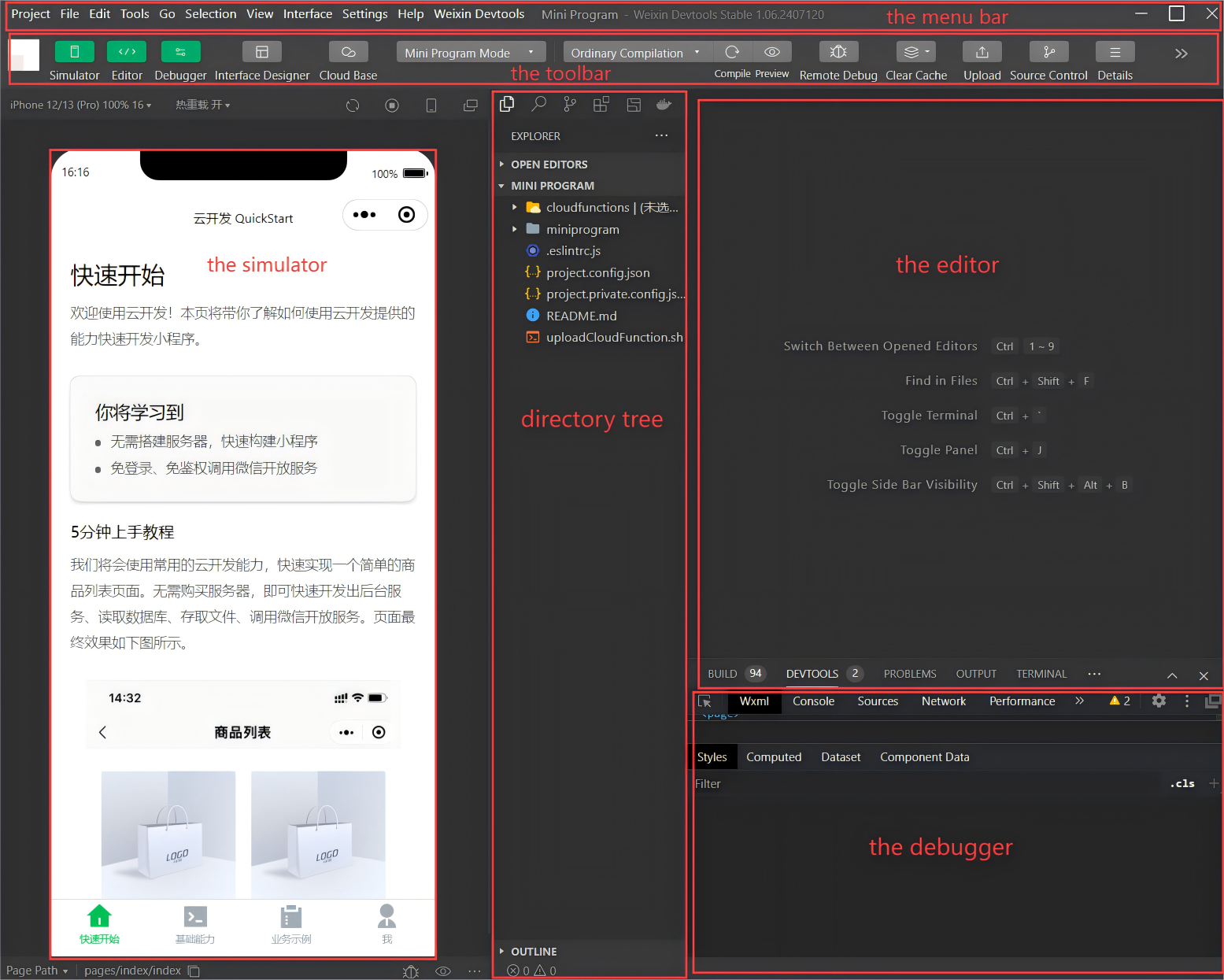Open Explorer more actions ellipsis
Viewport: 1224px width, 980px height.
click(661, 135)
